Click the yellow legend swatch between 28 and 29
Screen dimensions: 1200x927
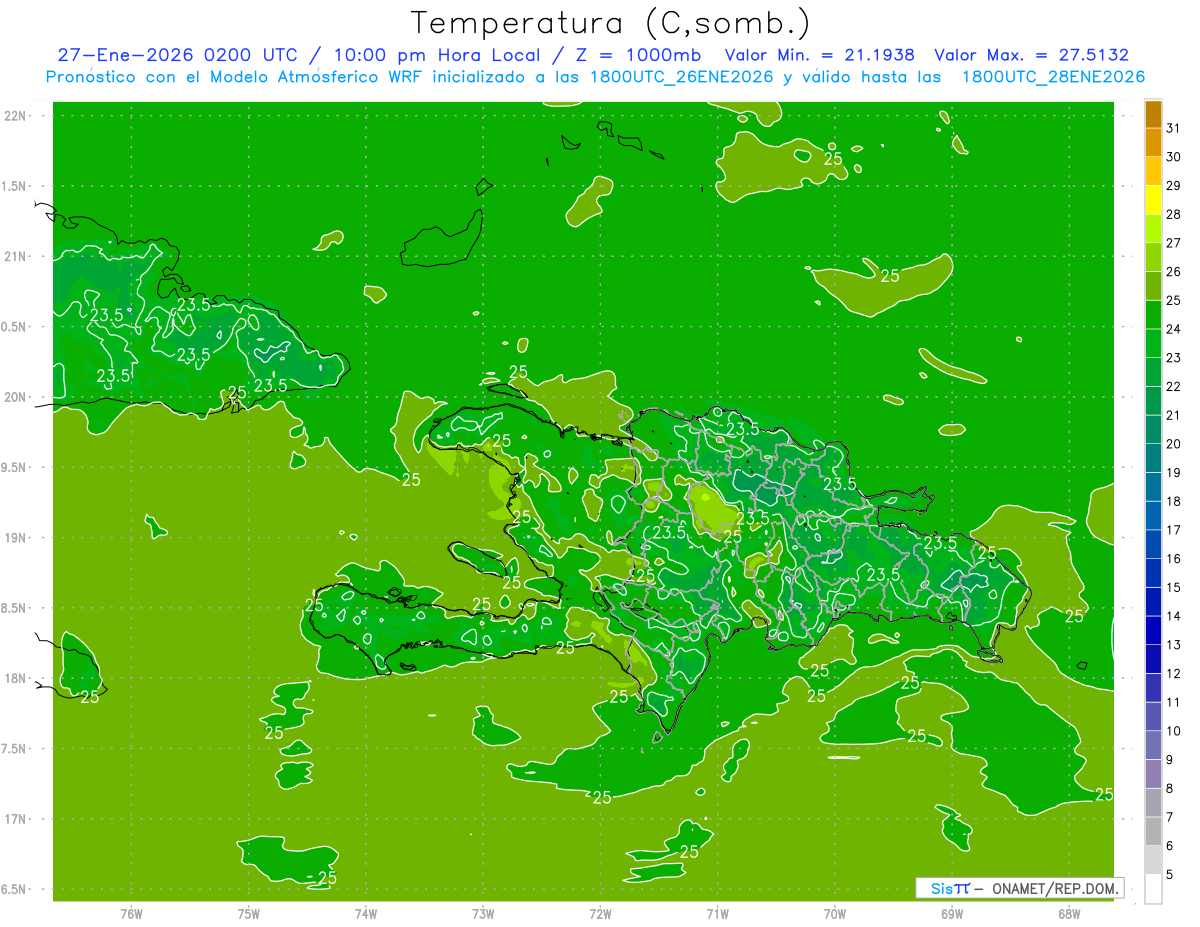[x=1153, y=200]
